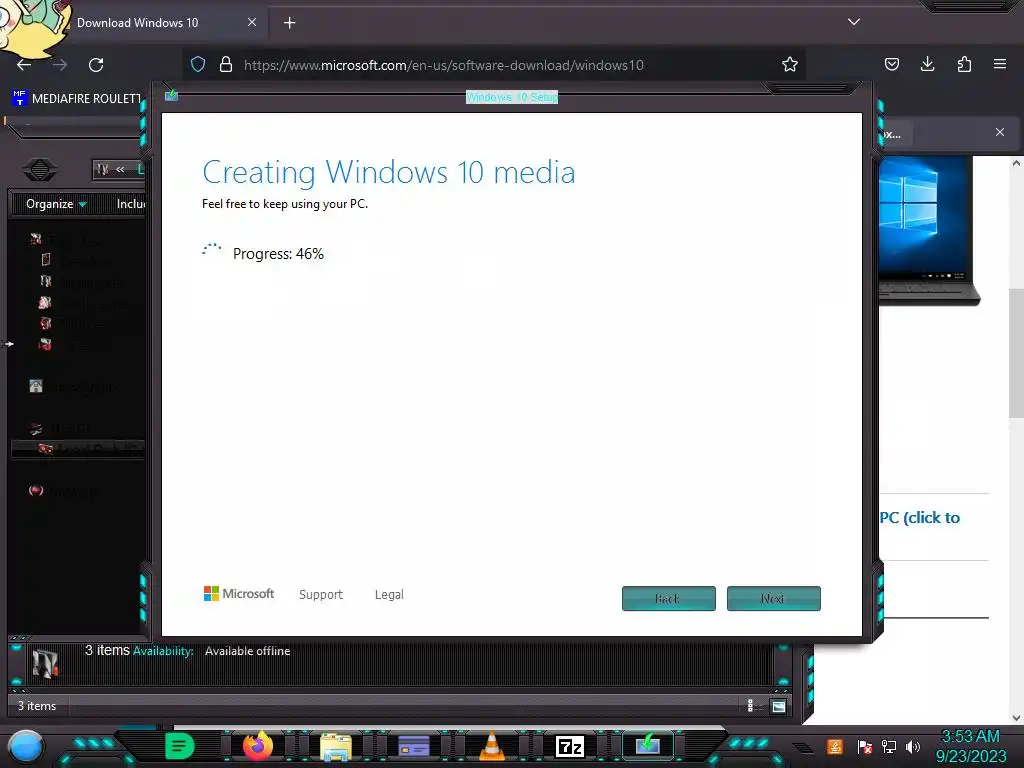The width and height of the screenshot is (1024, 768).
Task: Click the Save to Pocket icon
Action: pos(891,64)
